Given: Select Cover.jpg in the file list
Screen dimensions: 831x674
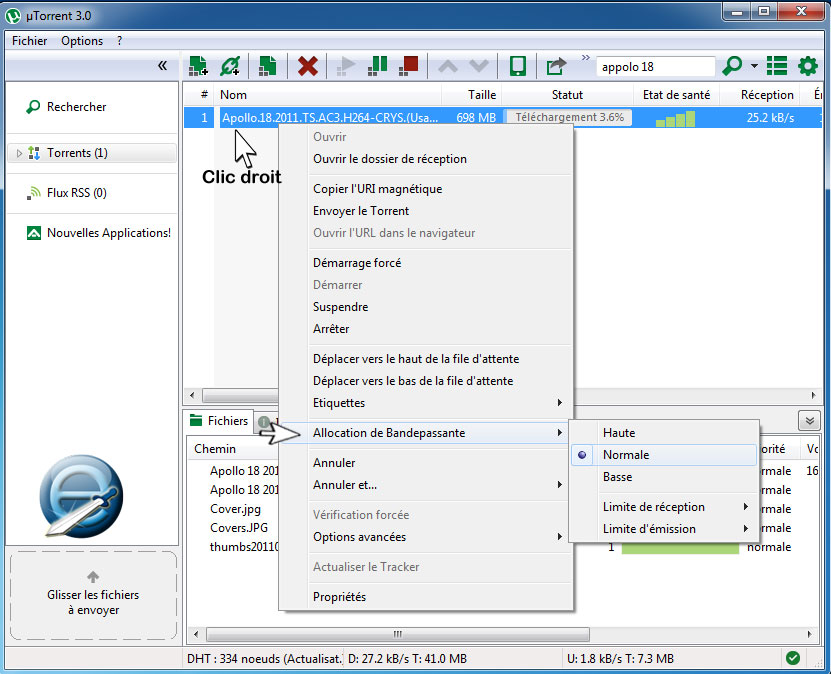Looking at the screenshot, I should [235, 509].
